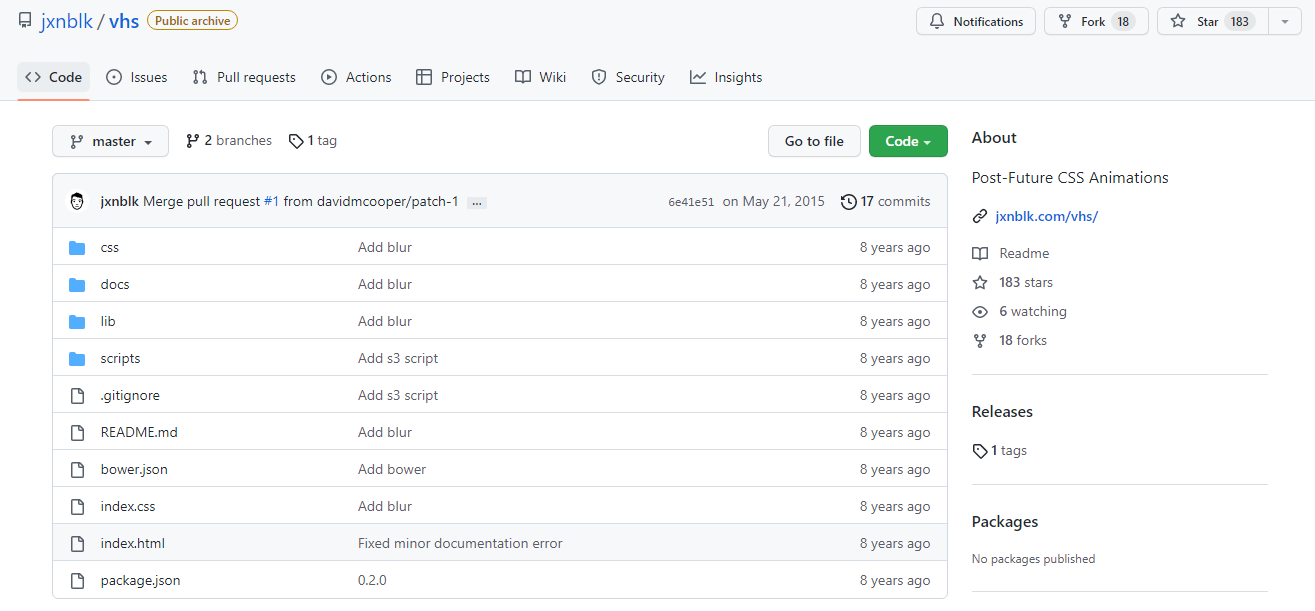Open the css folder icon

click(77, 247)
